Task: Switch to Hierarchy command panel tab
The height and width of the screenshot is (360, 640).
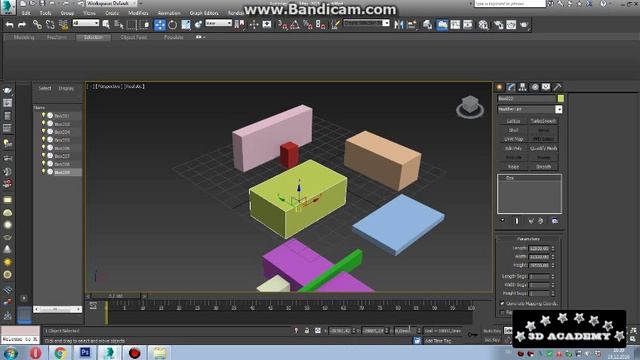Action: pyautogui.click(x=522, y=87)
